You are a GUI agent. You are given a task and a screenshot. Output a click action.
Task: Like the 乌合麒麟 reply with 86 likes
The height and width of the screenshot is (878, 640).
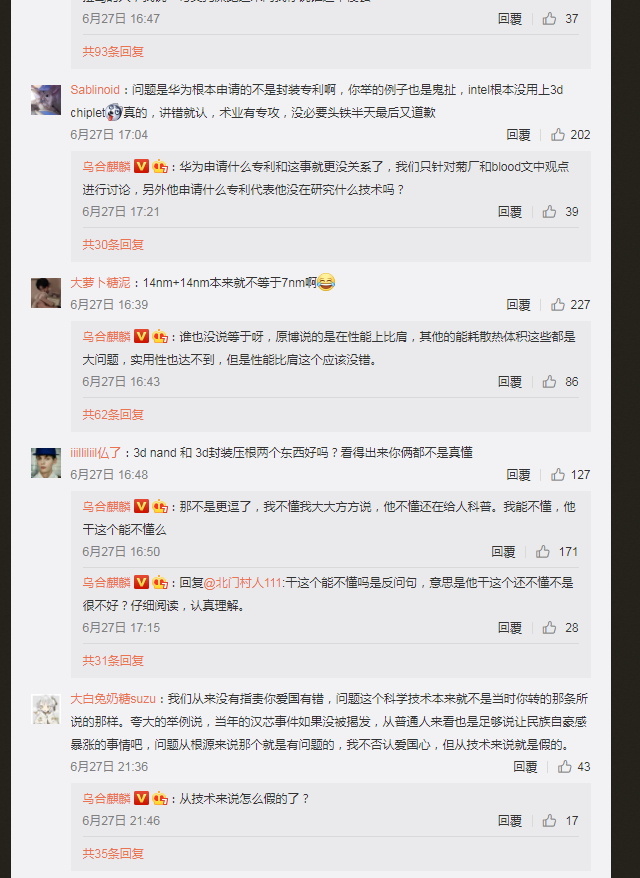[549, 382]
